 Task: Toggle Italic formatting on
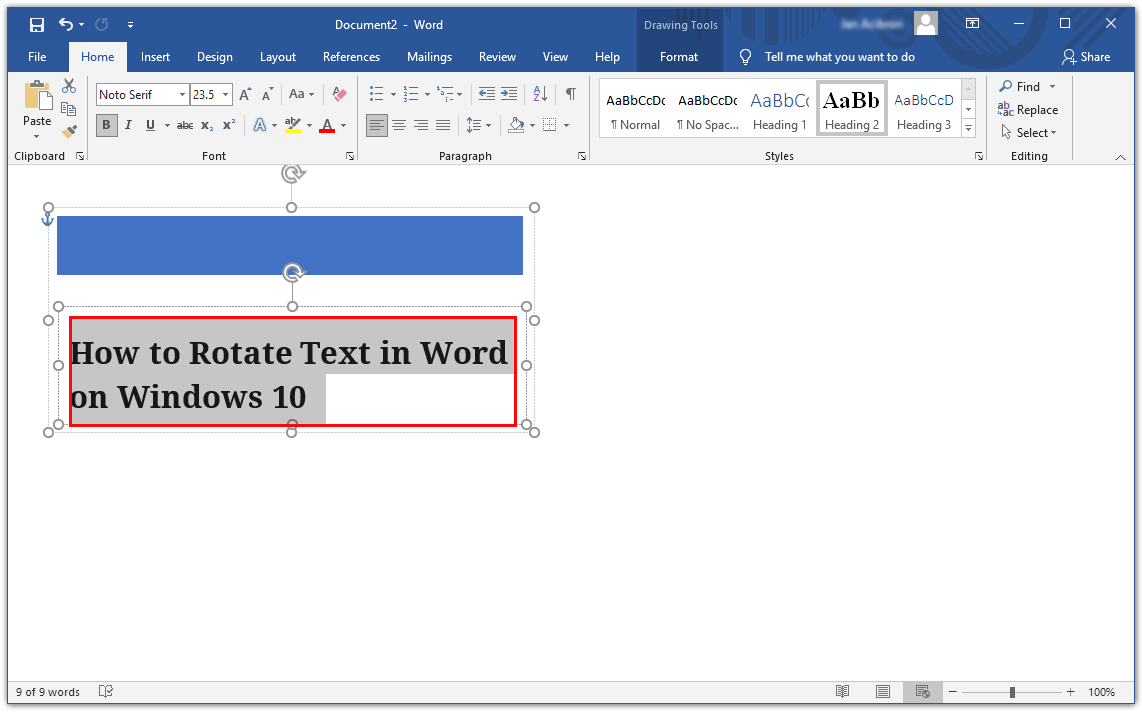coord(128,125)
